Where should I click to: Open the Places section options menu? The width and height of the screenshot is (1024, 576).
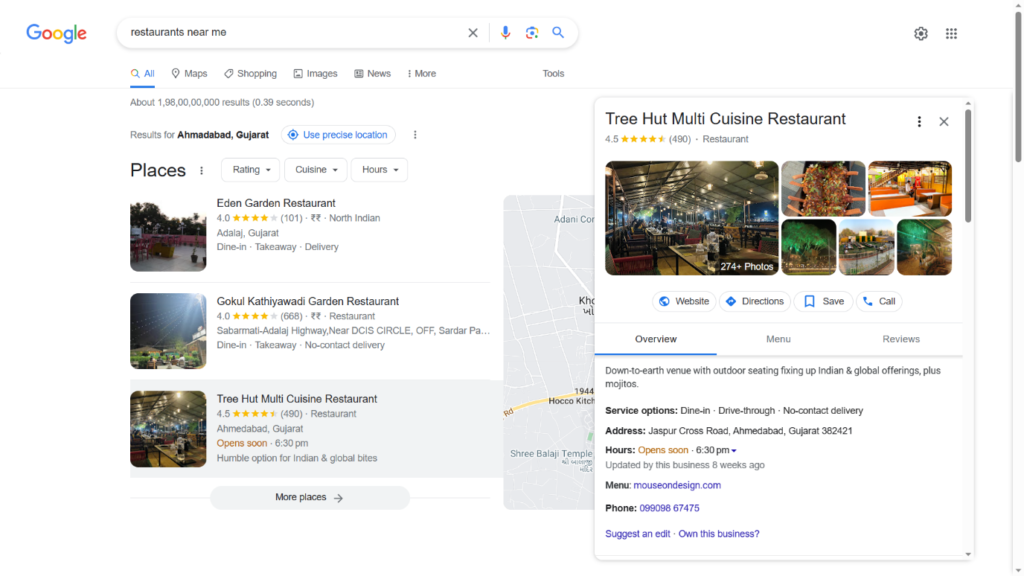click(201, 170)
